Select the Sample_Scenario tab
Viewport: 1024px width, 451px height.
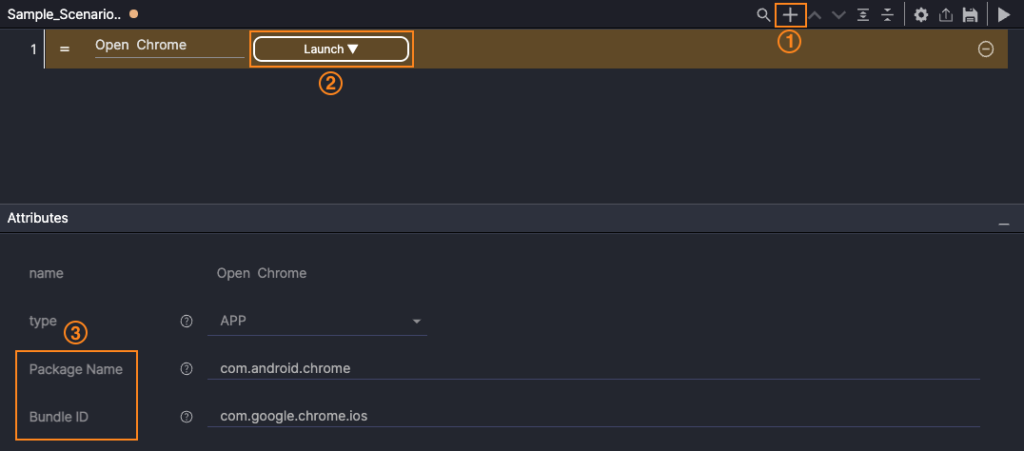pos(64,14)
